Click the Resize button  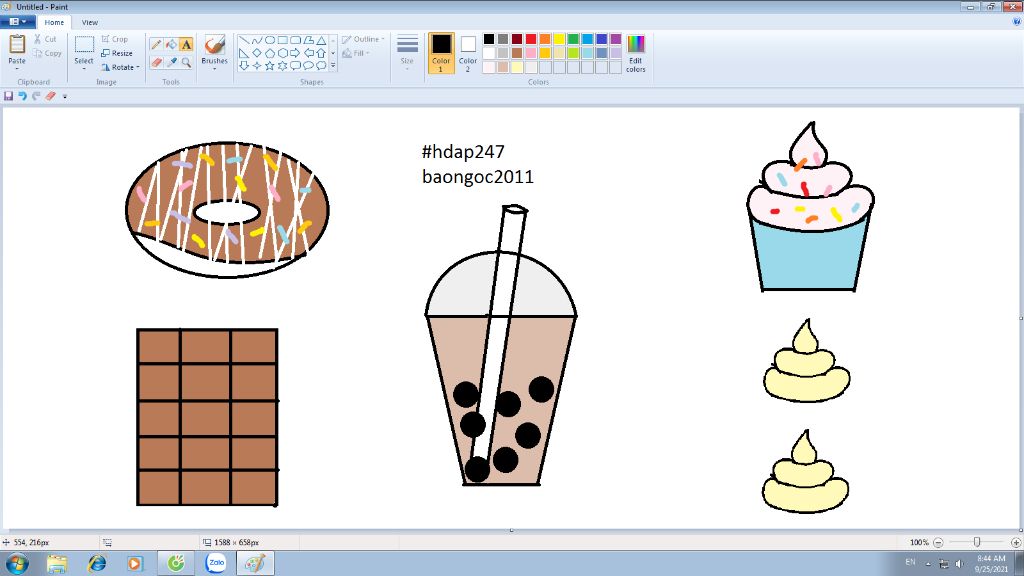[x=117, y=53]
